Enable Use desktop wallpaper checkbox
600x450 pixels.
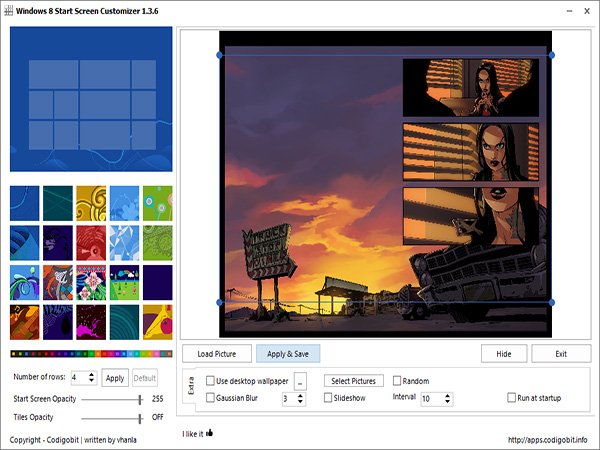click(210, 381)
